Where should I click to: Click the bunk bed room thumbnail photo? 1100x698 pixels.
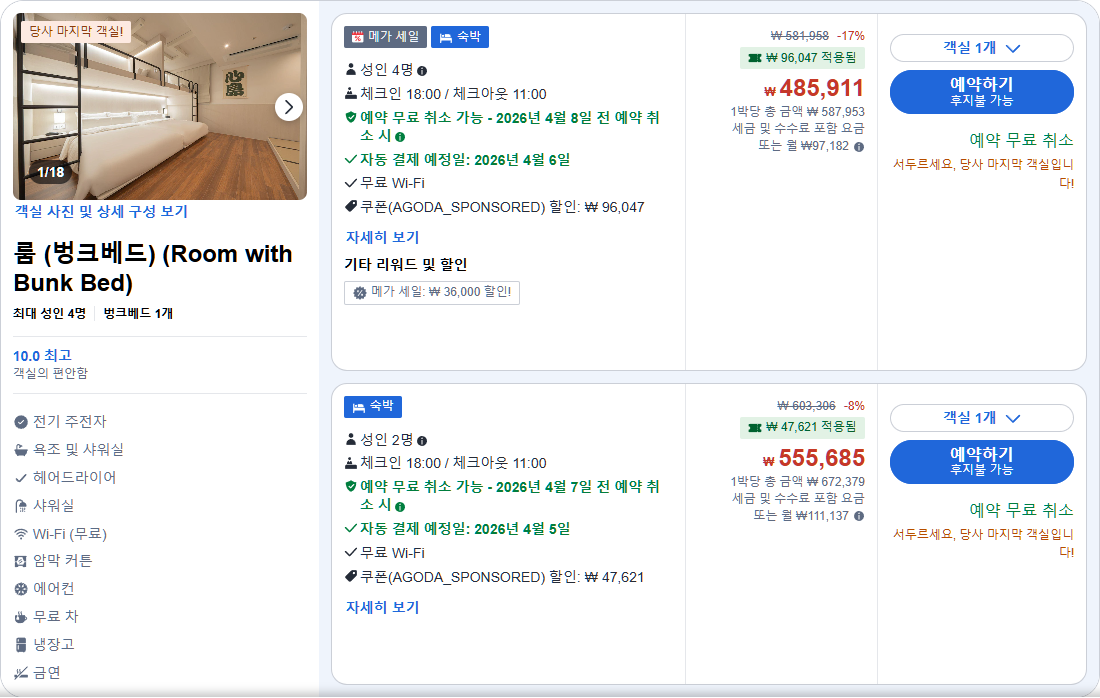(160, 106)
